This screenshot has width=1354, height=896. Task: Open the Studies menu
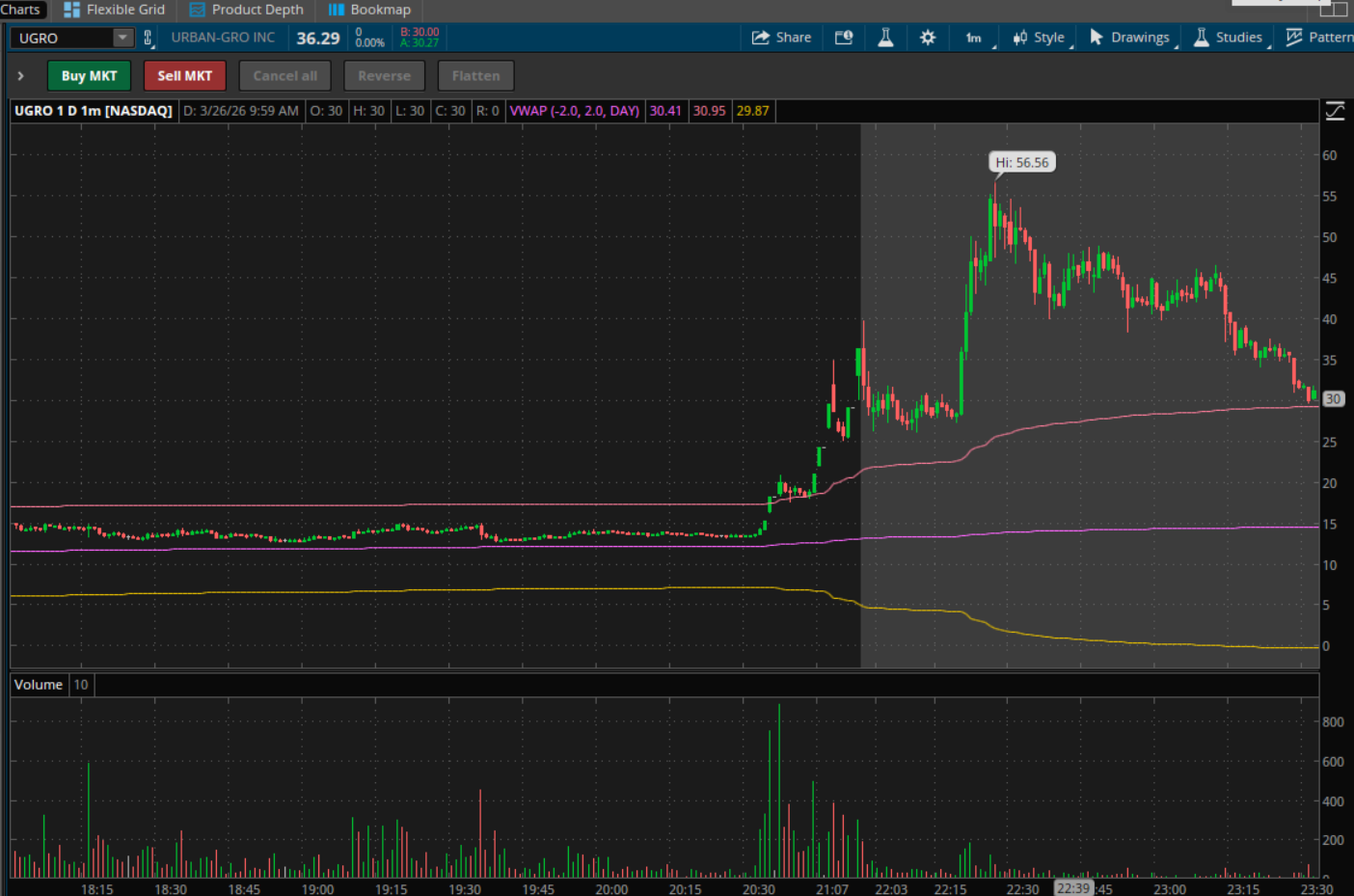pos(1229,38)
